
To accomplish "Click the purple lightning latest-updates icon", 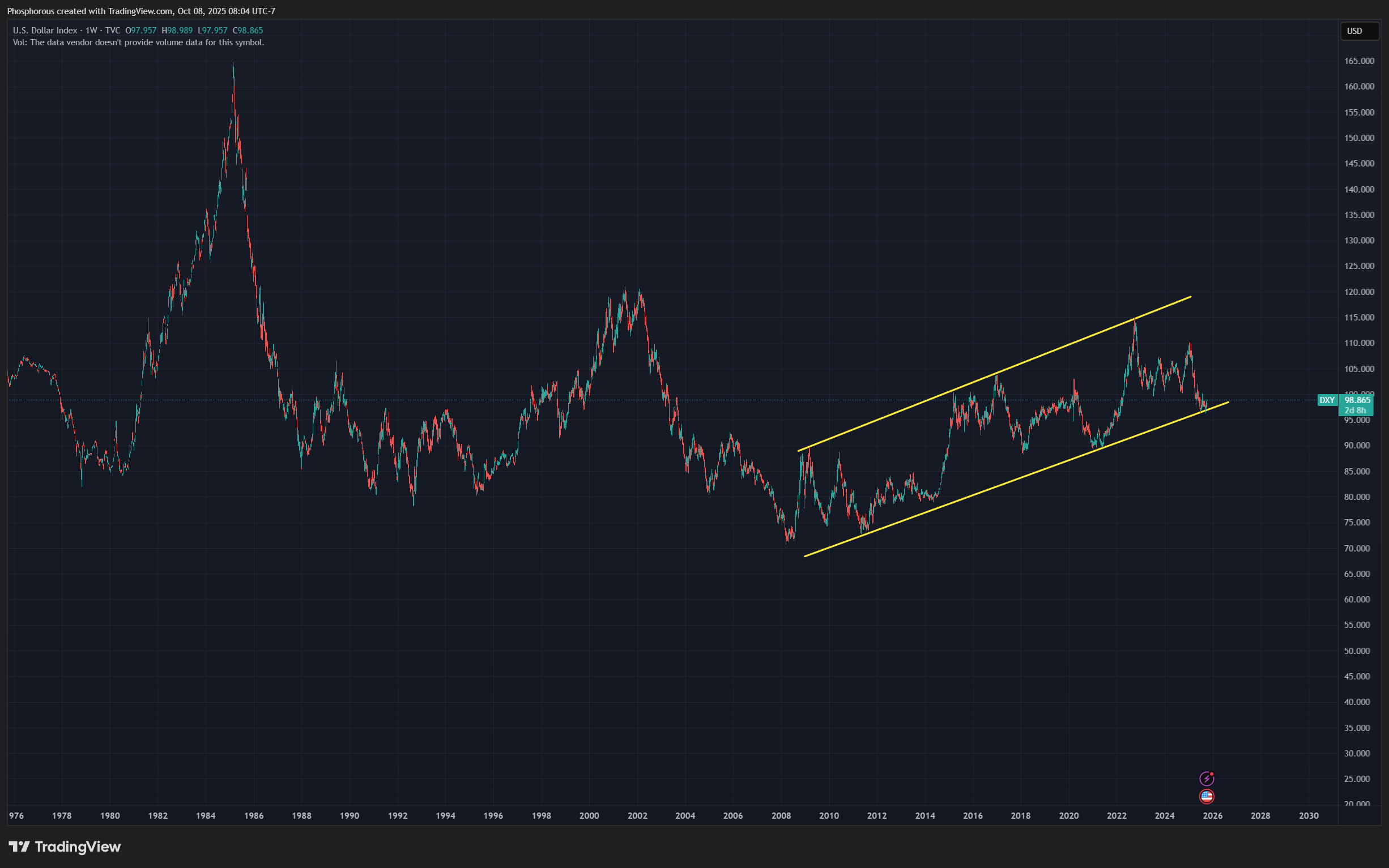I will (1207, 779).
